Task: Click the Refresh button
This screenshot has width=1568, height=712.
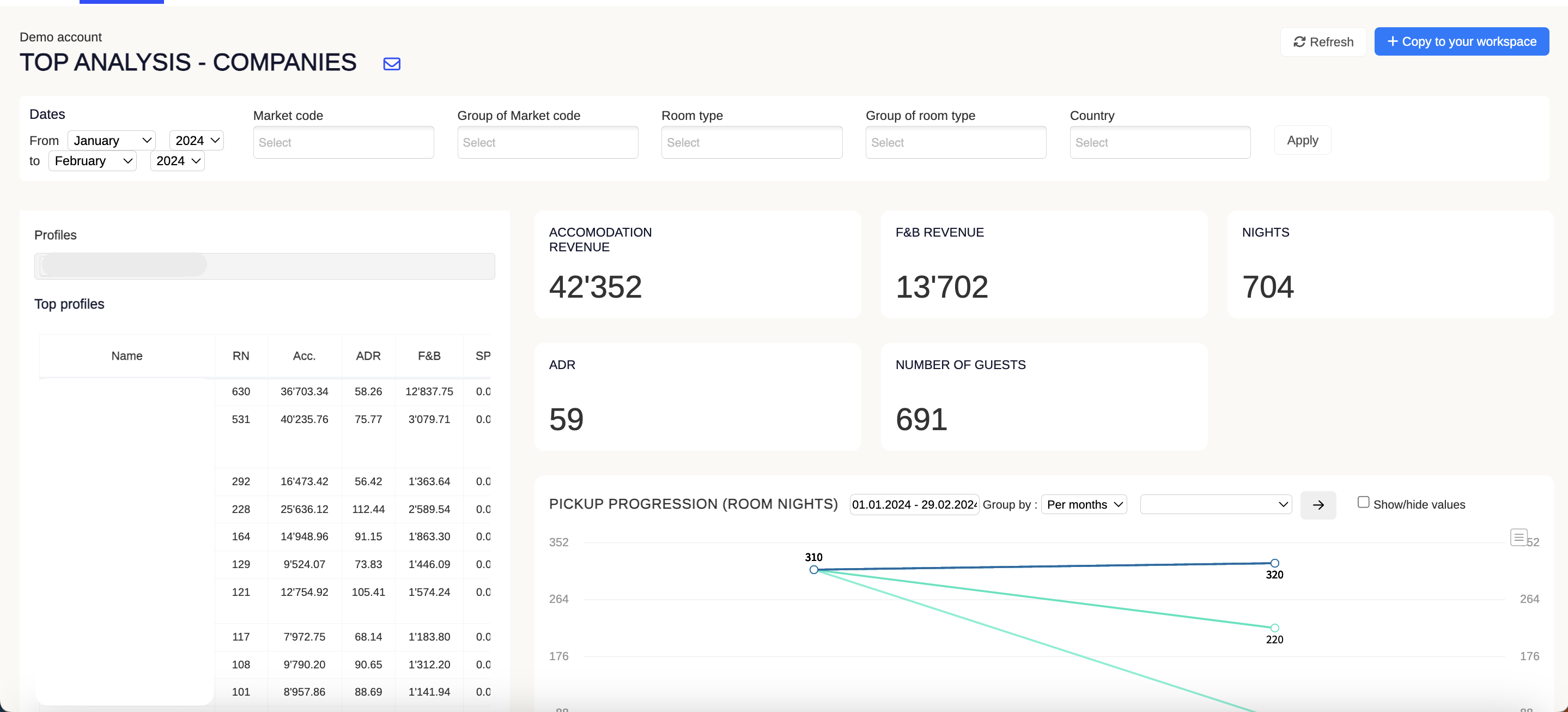Action: 1323,42
